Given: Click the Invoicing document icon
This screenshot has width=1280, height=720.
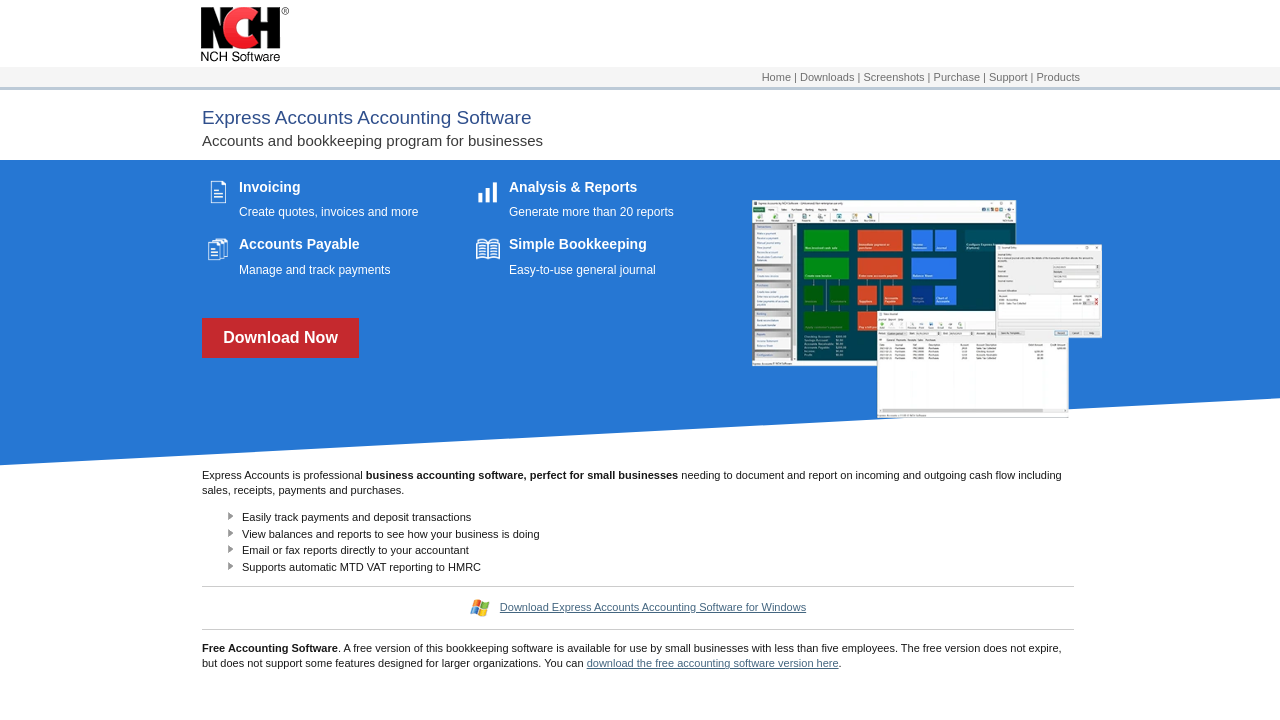Looking at the screenshot, I should click(218, 192).
